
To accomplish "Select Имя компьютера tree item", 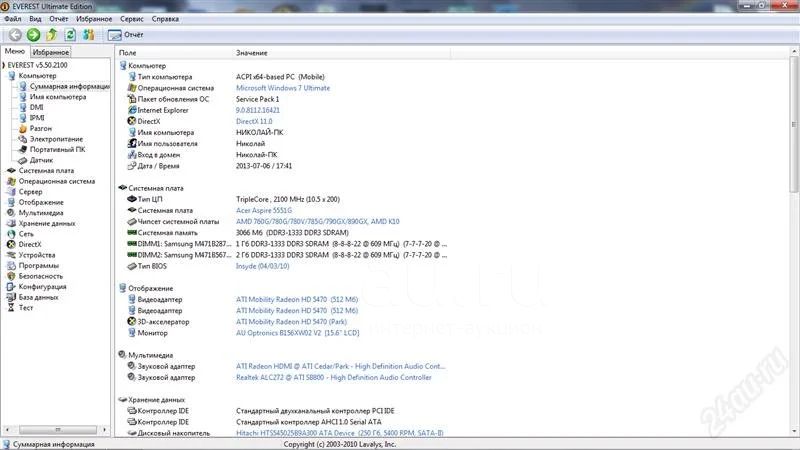I will point(58,97).
